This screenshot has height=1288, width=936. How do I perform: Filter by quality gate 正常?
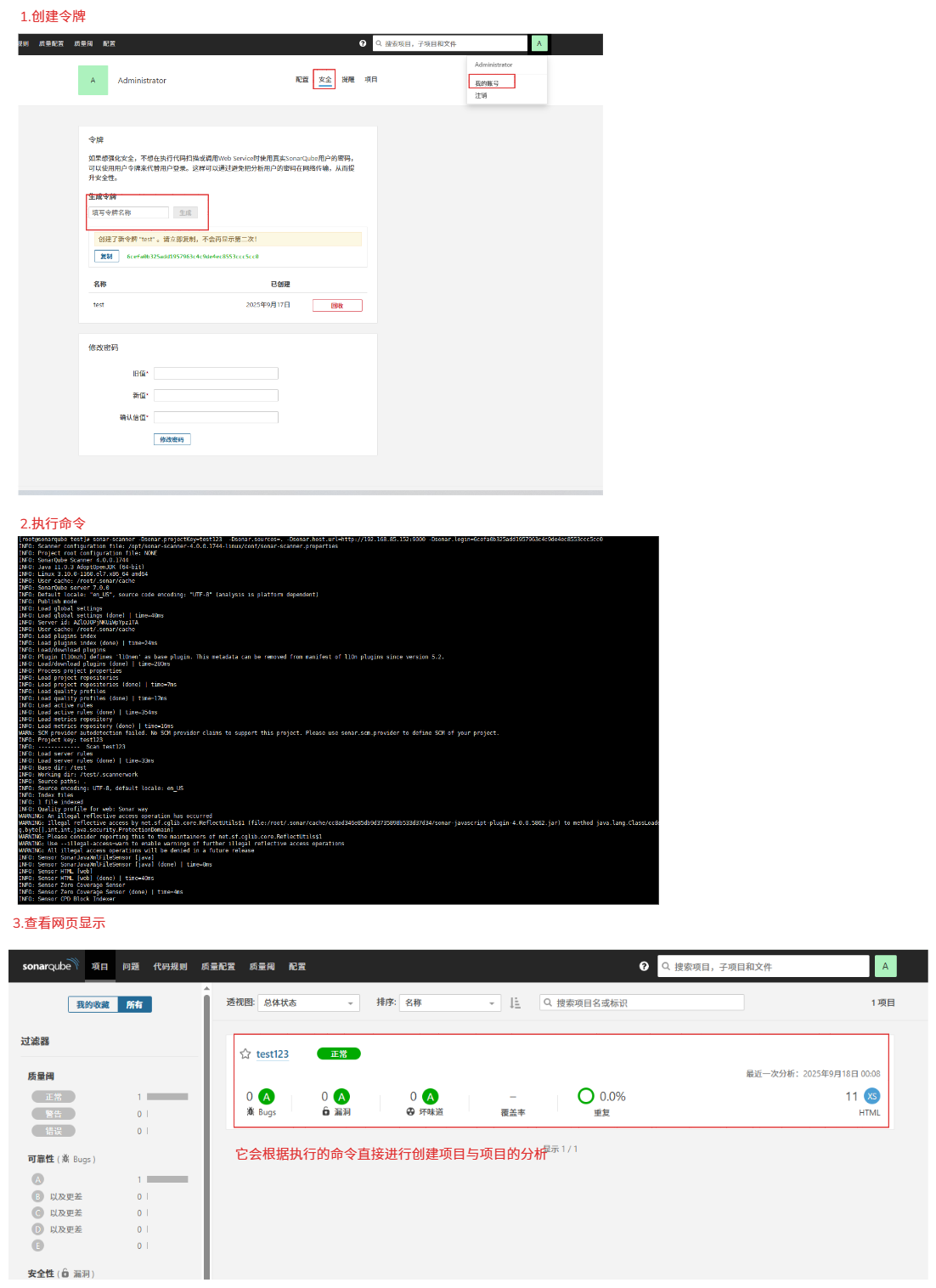[x=54, y=1097]
